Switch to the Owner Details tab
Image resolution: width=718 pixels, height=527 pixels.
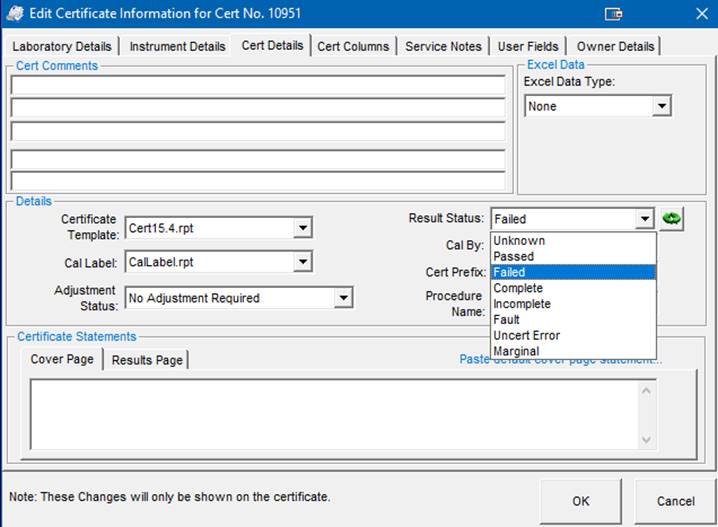615,47
